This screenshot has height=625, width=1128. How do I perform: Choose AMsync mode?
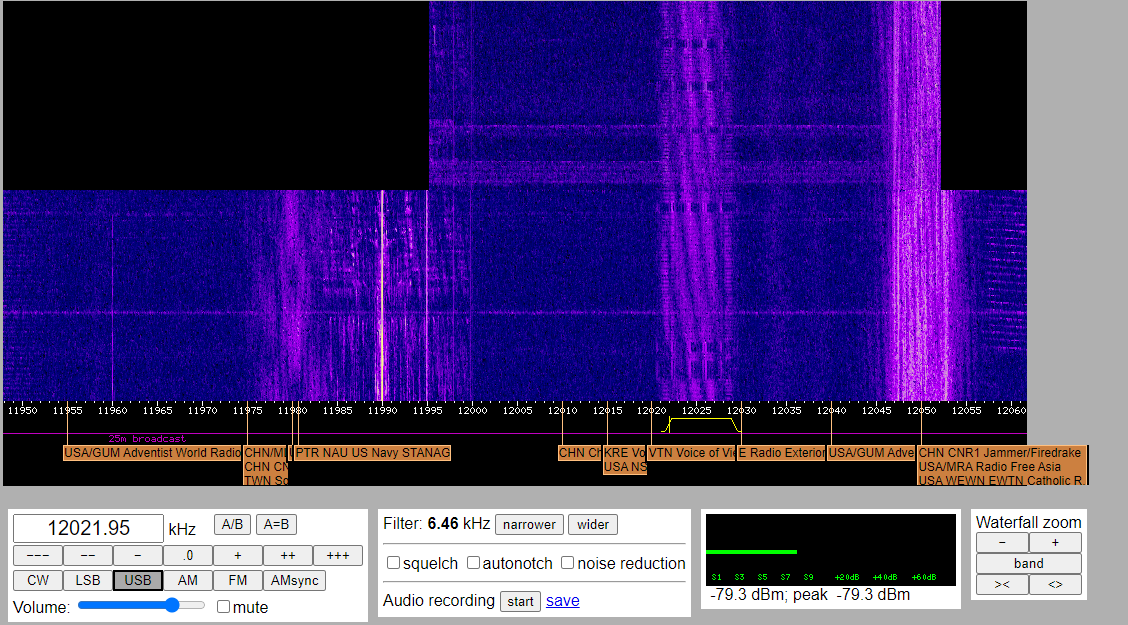(x=294, y=580)
